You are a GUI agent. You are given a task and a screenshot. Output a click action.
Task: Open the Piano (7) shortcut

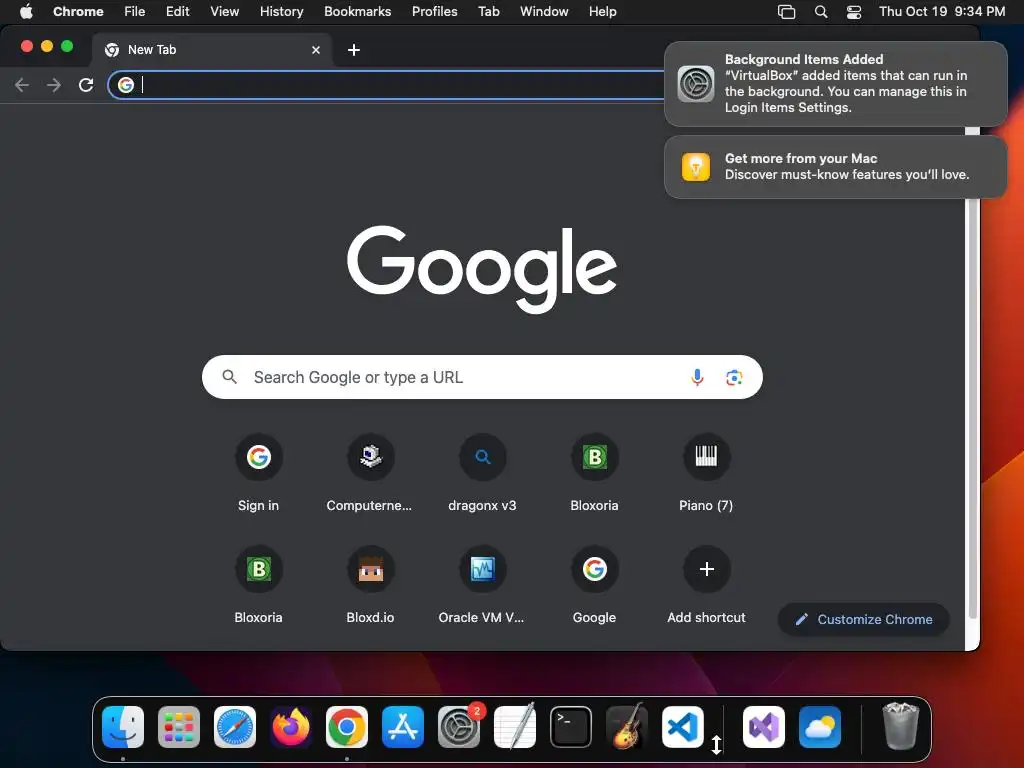[706, 473]
